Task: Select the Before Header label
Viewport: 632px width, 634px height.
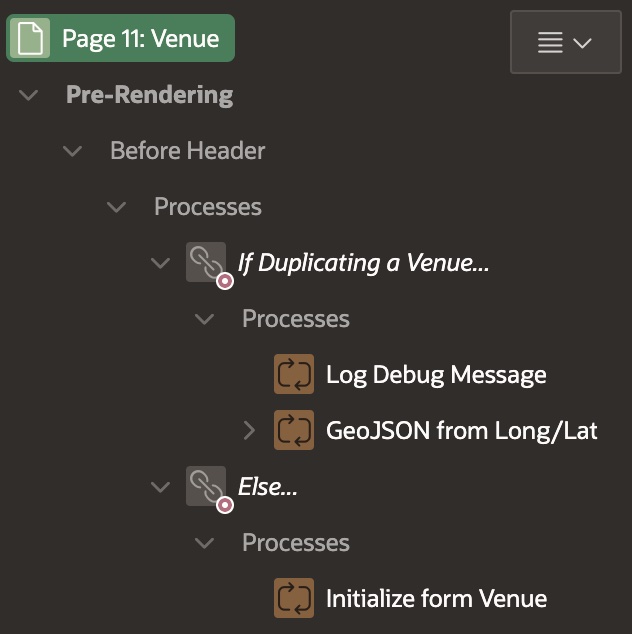Action: (x=187, y=151)
